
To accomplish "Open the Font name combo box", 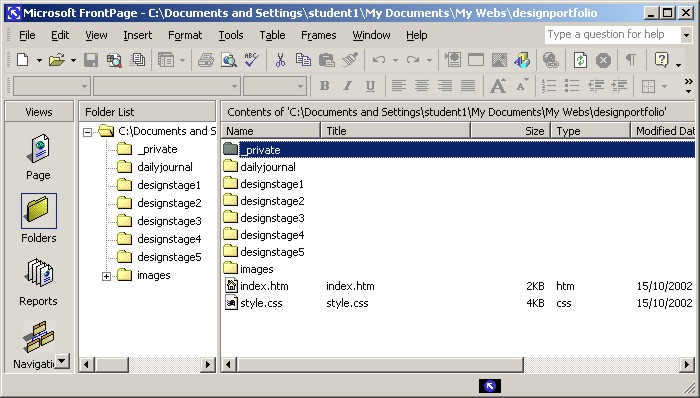I will click(x=167, y=86).
